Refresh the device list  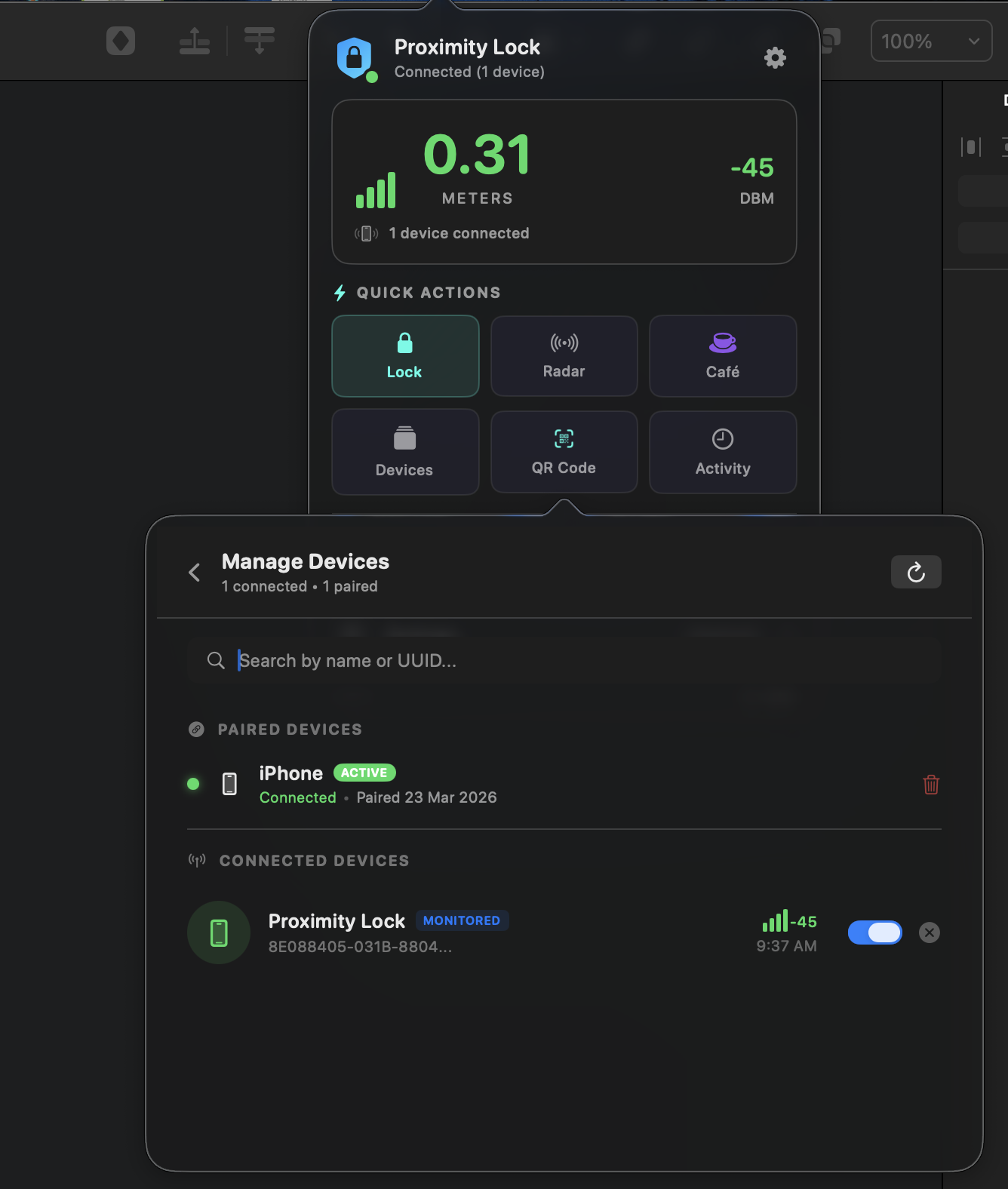point(915,573)
